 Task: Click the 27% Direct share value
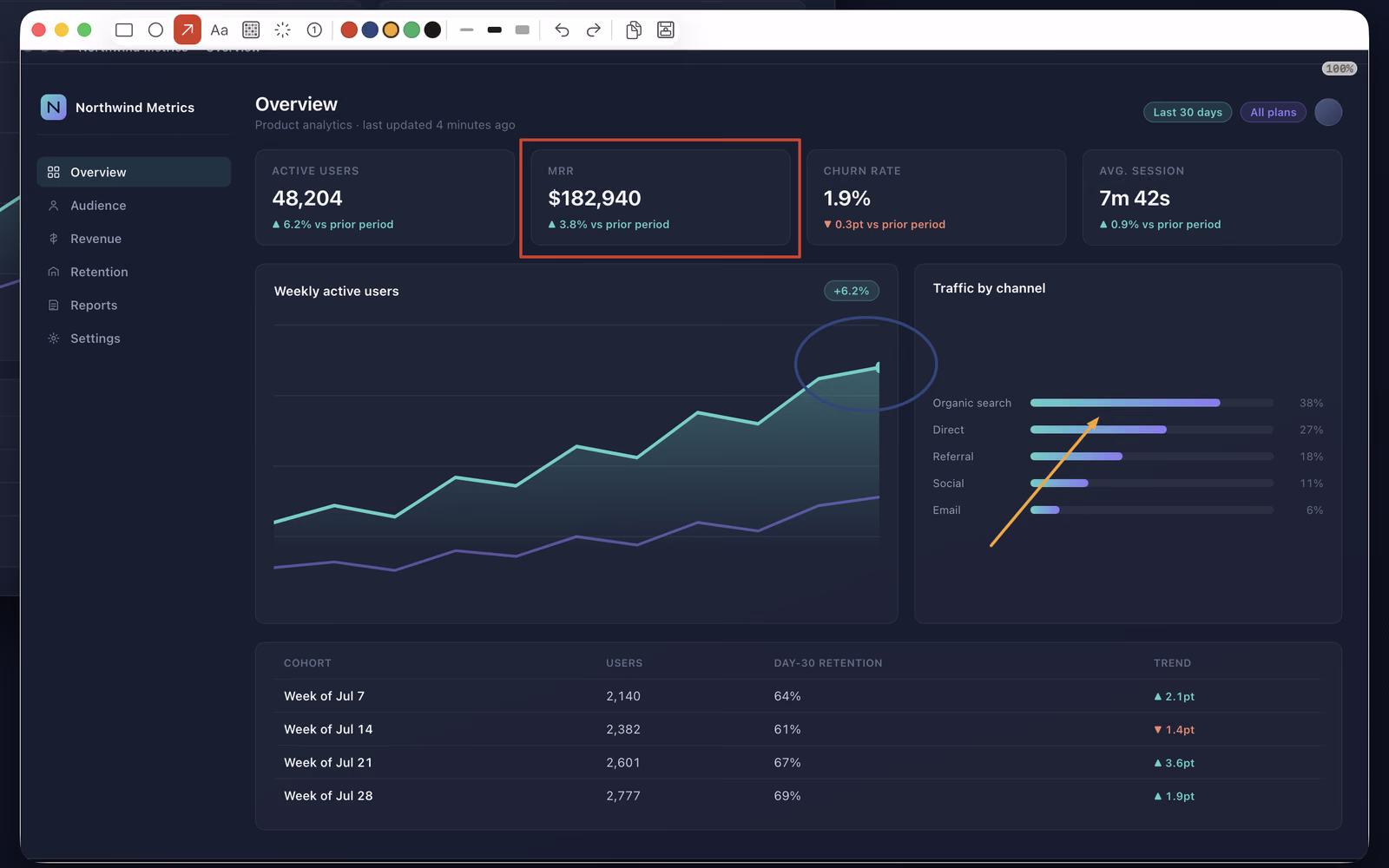pyautogui.click(x=1312, y=430)
